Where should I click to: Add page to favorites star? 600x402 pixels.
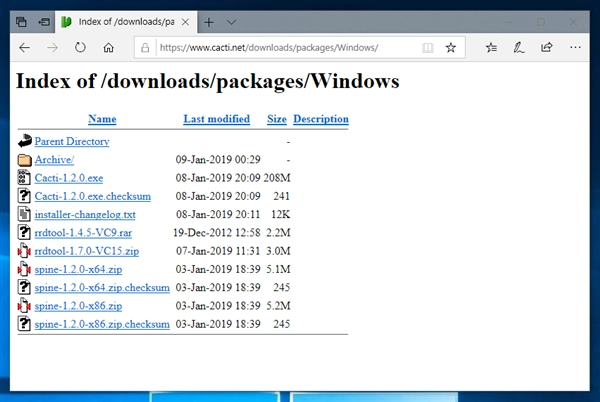451,48
